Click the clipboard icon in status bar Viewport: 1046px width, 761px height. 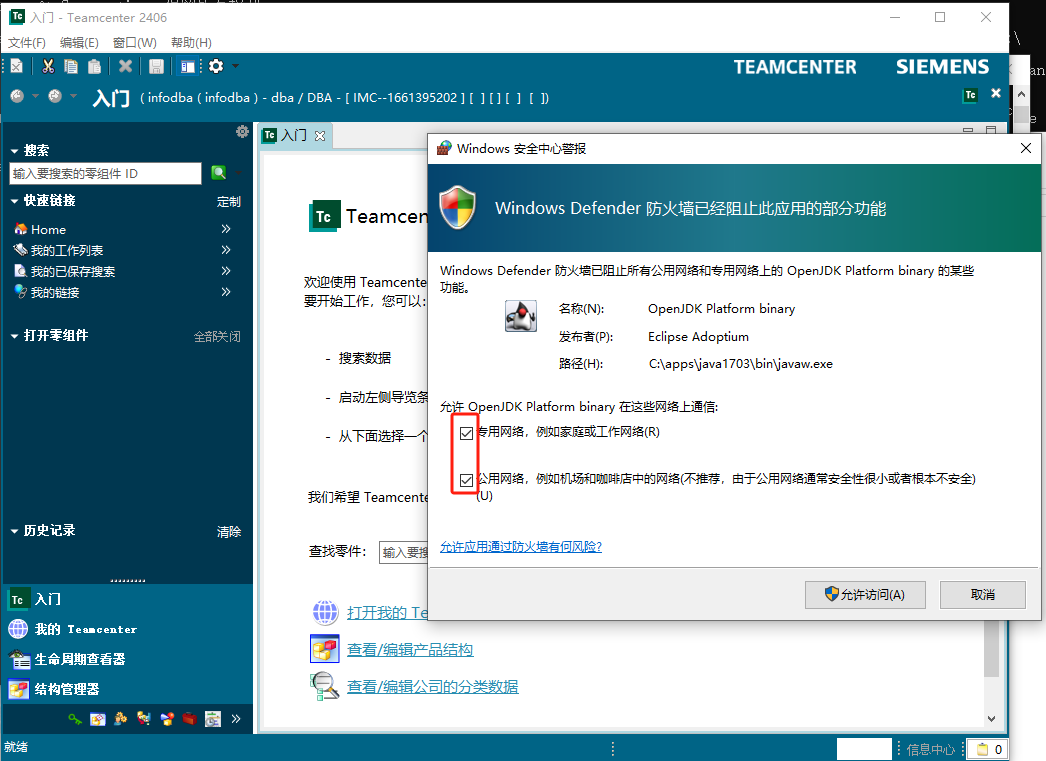coord(982,749)
